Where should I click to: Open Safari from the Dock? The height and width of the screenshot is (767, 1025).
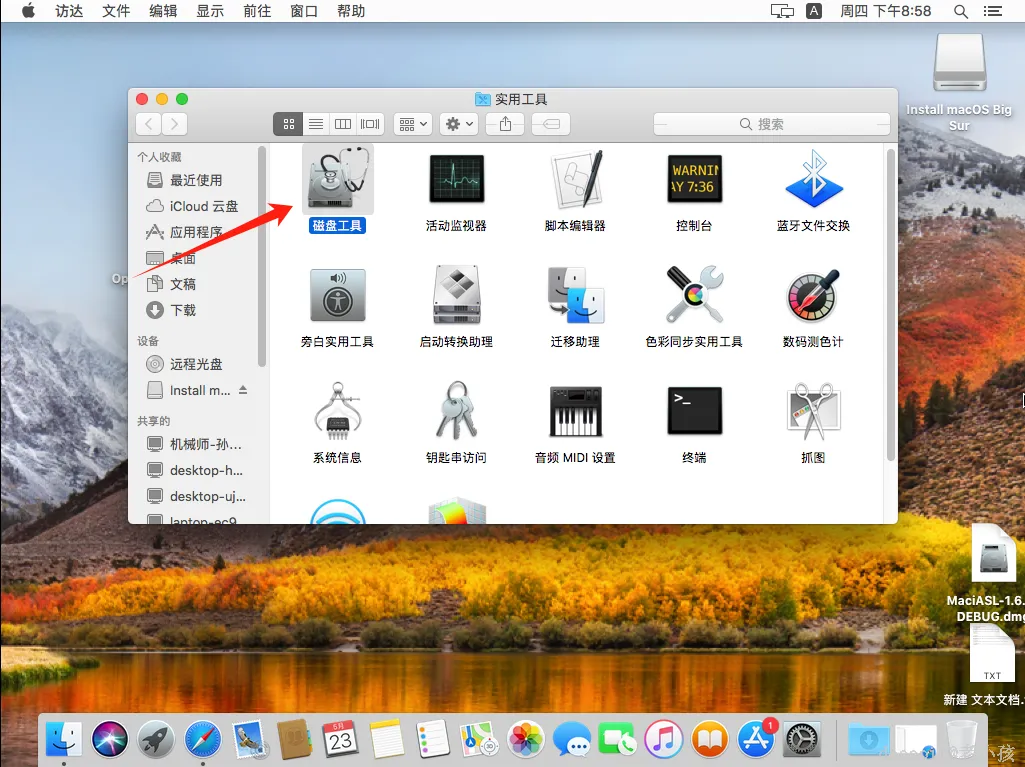coord(203,740)
